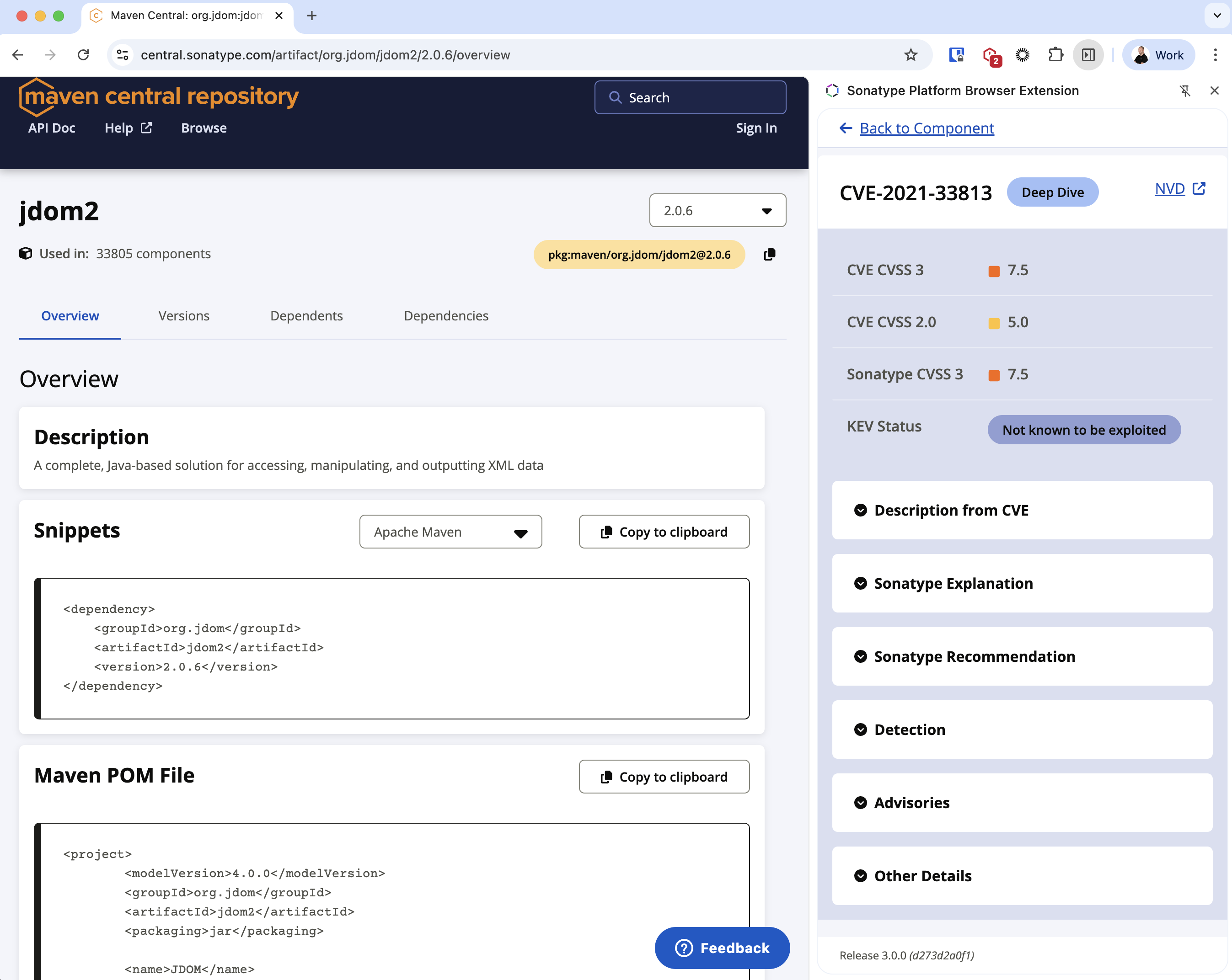Click the artifactId jdom2 line in snippet
Image resolution: width=1232 pixels, height=980 pixels.
pos(209,647)
